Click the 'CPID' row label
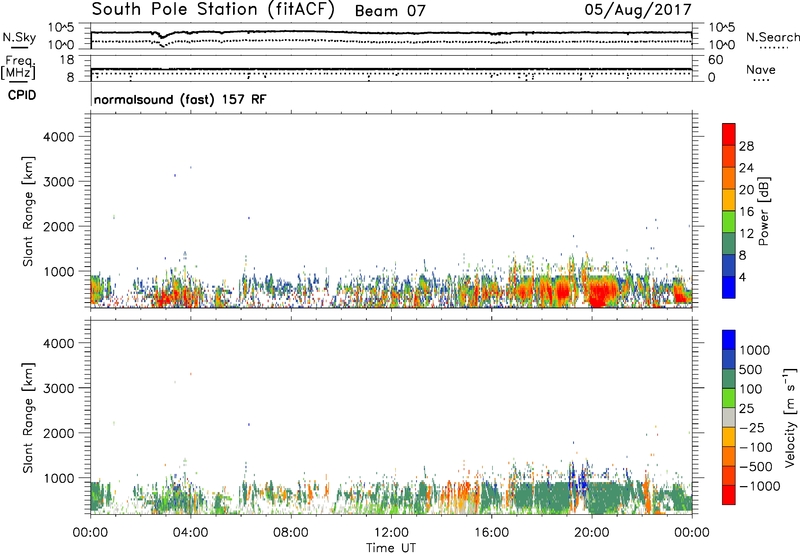Image resolution: width=800 pixels, height=554 pixels. pos(22,95)
